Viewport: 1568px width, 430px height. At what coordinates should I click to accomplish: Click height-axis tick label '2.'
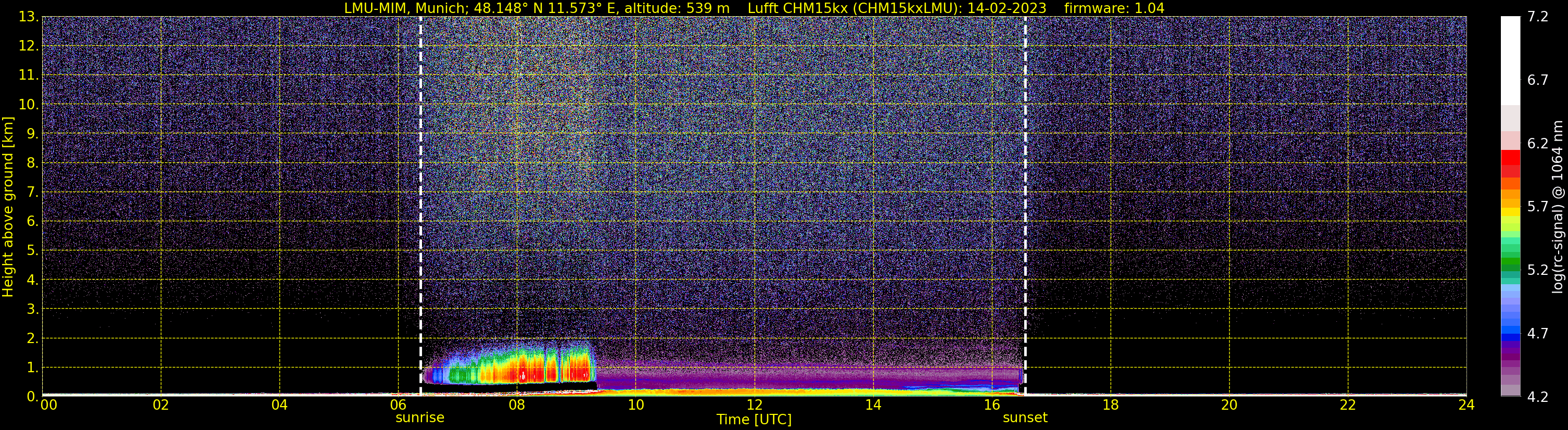click(33, 338)
